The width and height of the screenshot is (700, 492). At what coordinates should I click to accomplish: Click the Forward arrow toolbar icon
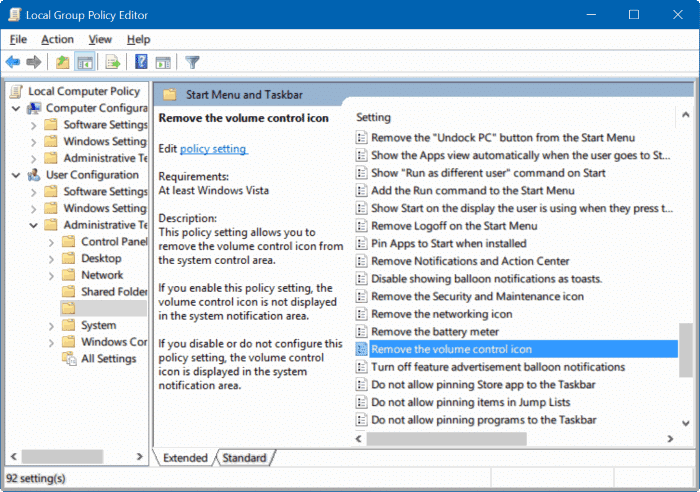click(34, 62)
